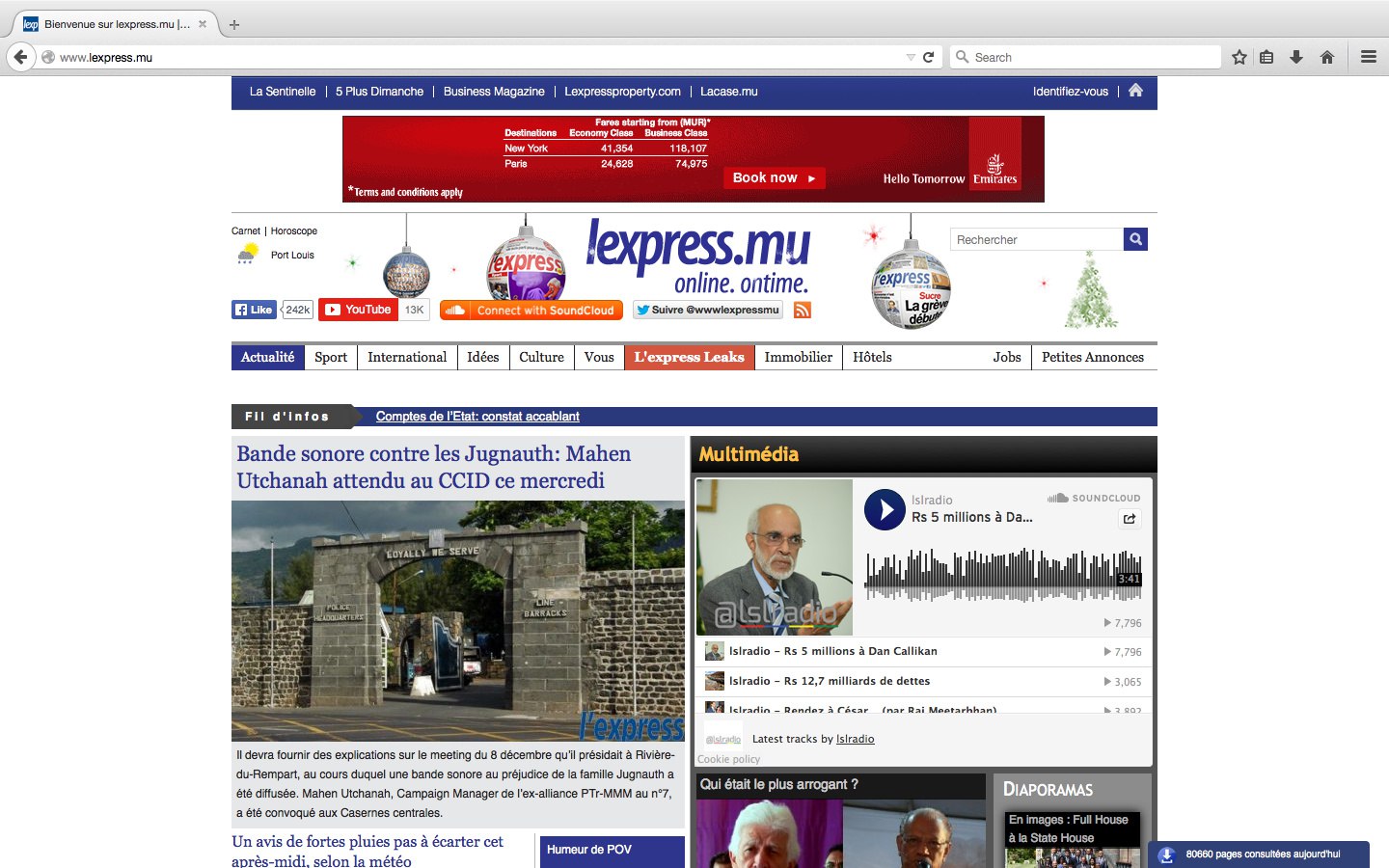
Task: Open the Vous section
Action: [x=599, y=357]
